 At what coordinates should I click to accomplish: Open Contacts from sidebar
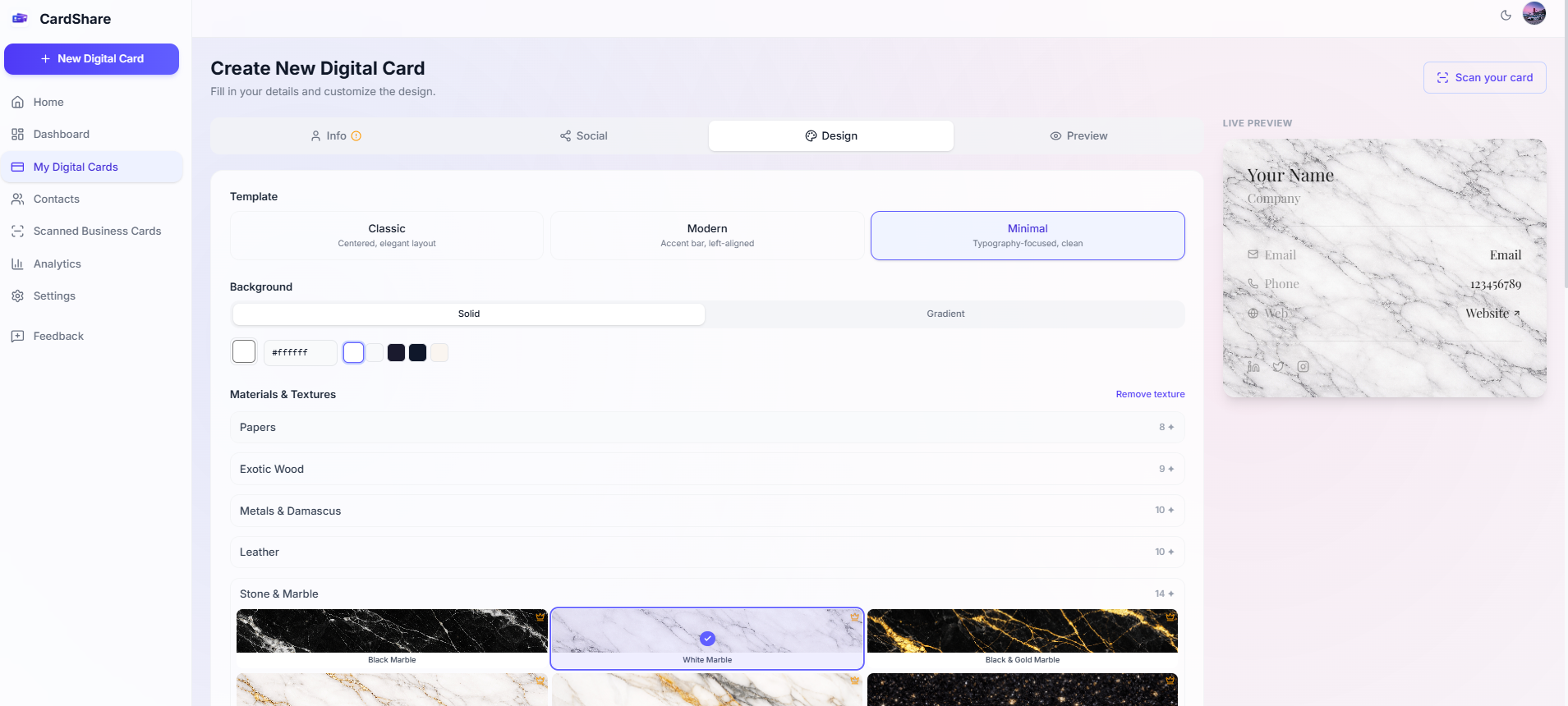click(x=92, y=199)
